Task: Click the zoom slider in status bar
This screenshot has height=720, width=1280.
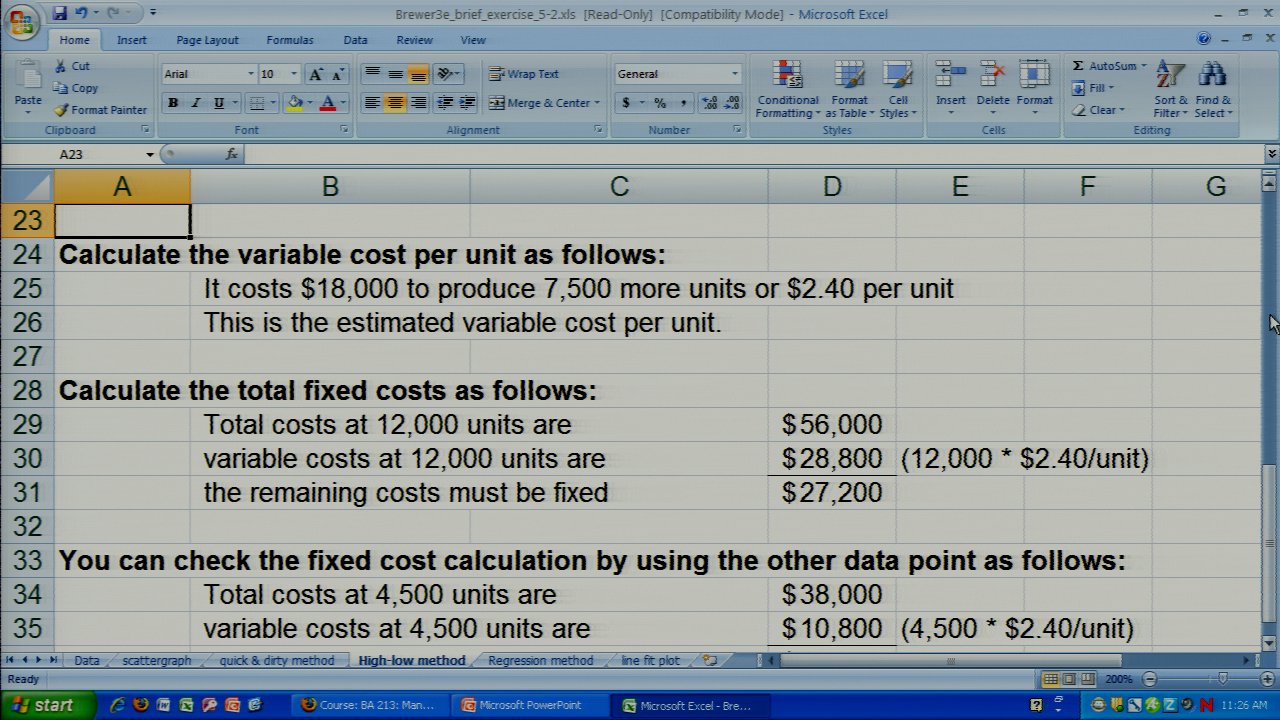Action: pyautogui.click(x=1222, y=679)
